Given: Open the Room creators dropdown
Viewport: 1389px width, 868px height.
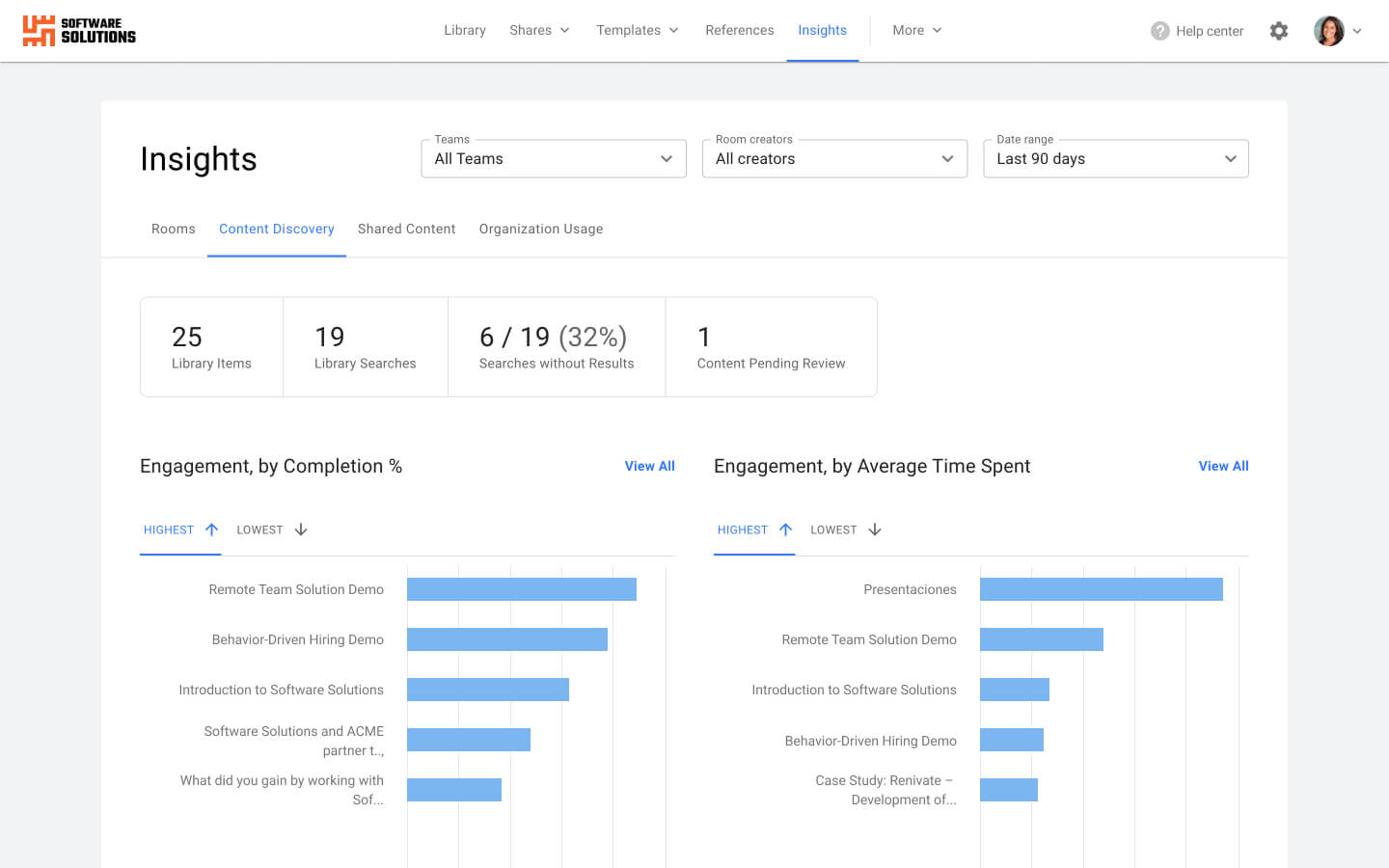Looking at the screenshot, I should coord(834,158).
